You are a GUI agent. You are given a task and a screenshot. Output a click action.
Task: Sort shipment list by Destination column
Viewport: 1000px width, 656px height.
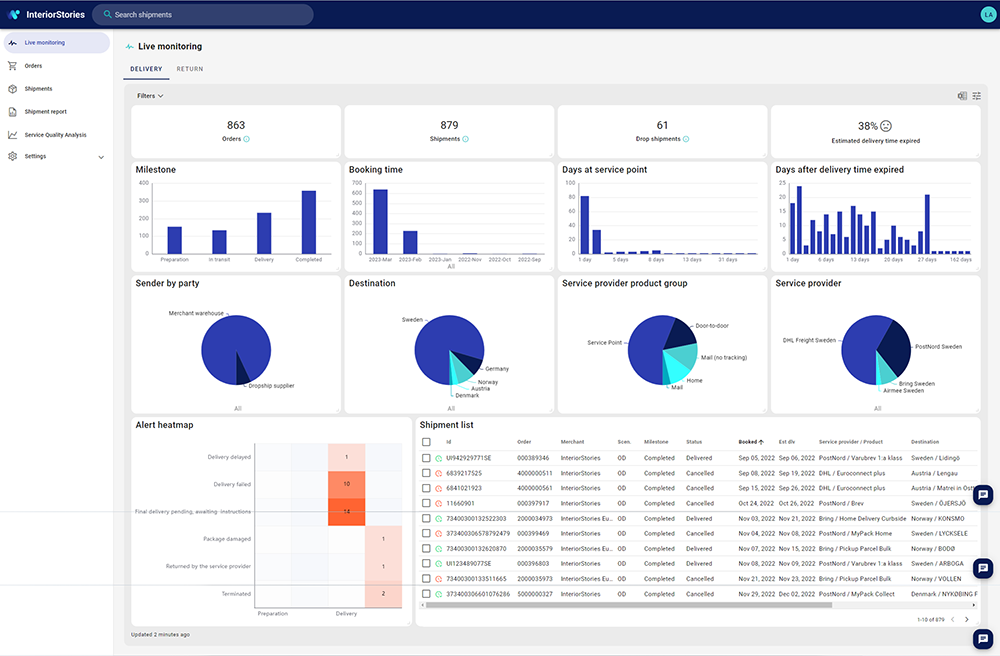[925, 442]
